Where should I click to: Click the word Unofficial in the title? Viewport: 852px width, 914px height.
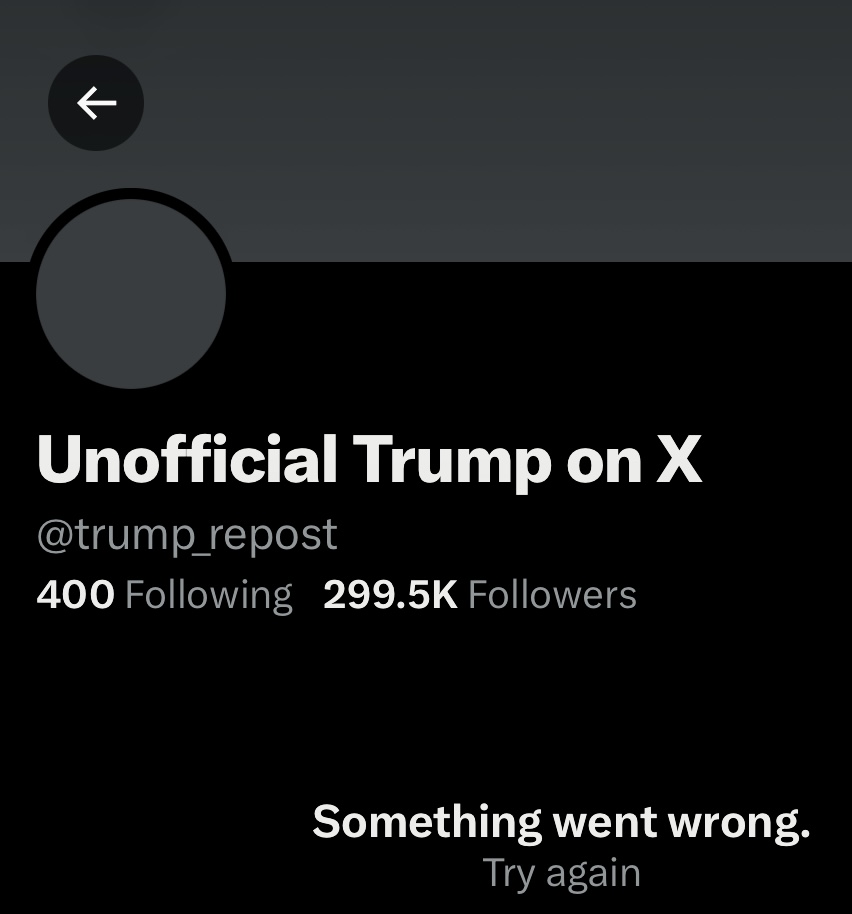coord(187,459)
